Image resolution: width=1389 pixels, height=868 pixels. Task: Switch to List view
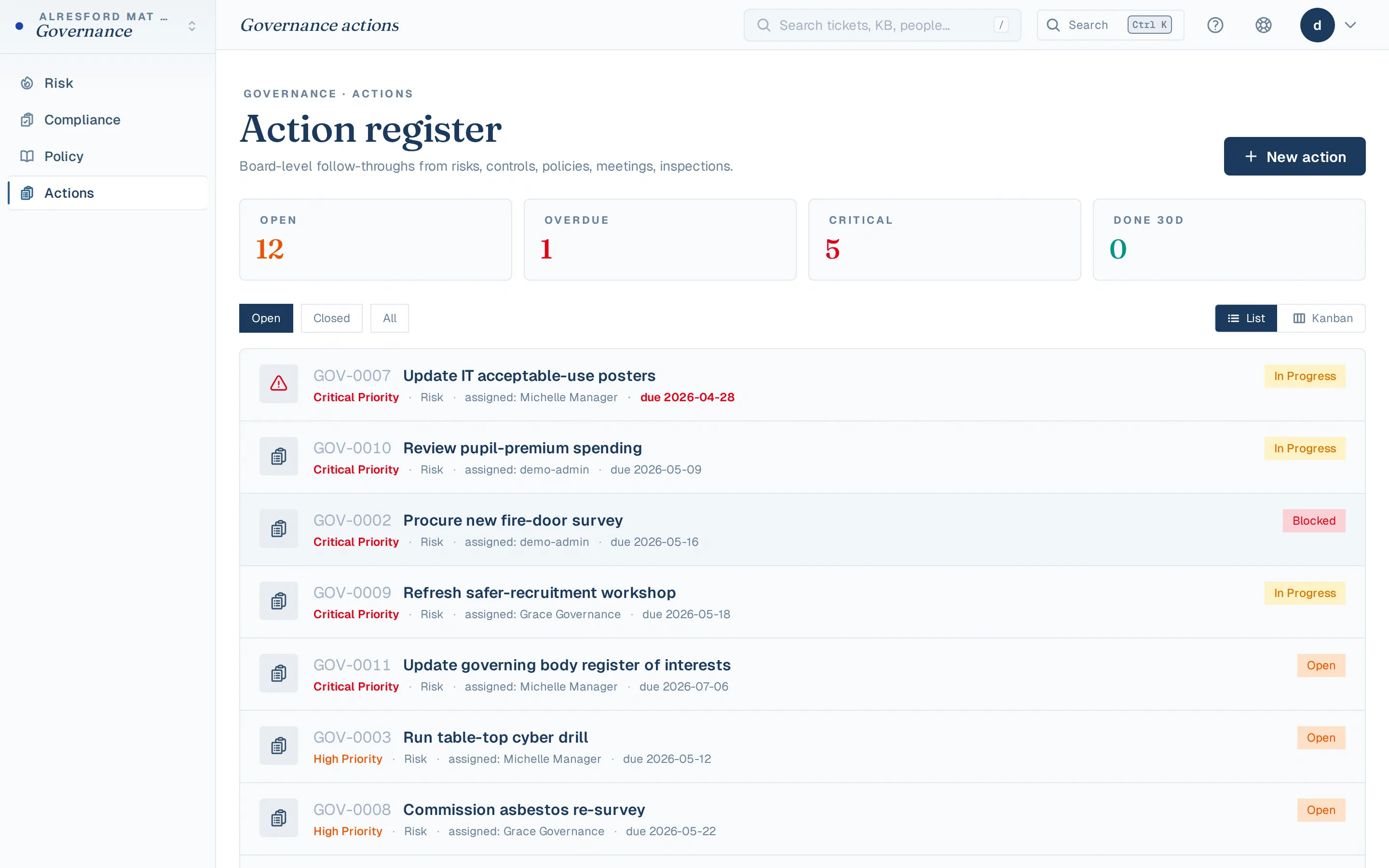coord(1245,318)
